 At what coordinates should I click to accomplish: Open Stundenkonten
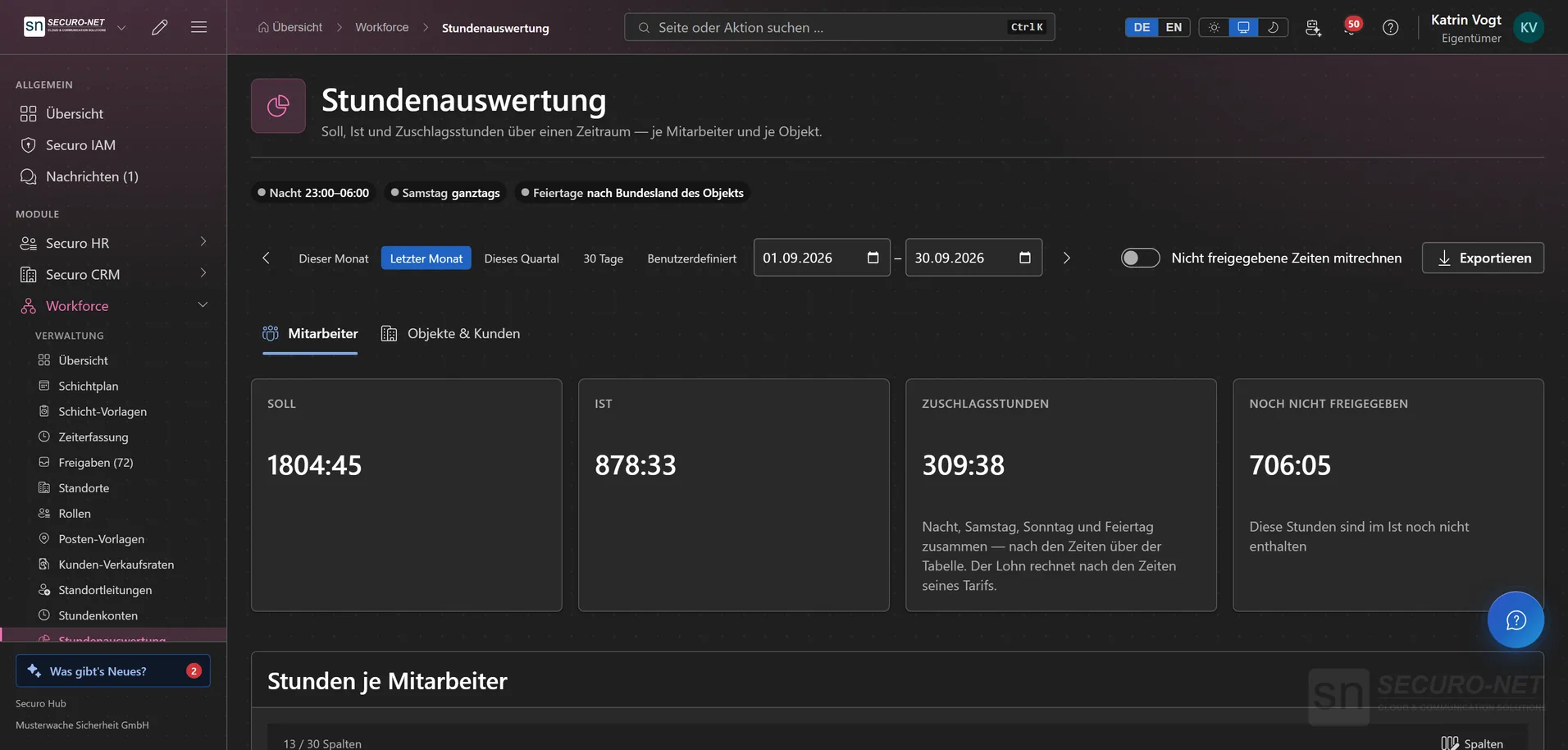point(121,615)
